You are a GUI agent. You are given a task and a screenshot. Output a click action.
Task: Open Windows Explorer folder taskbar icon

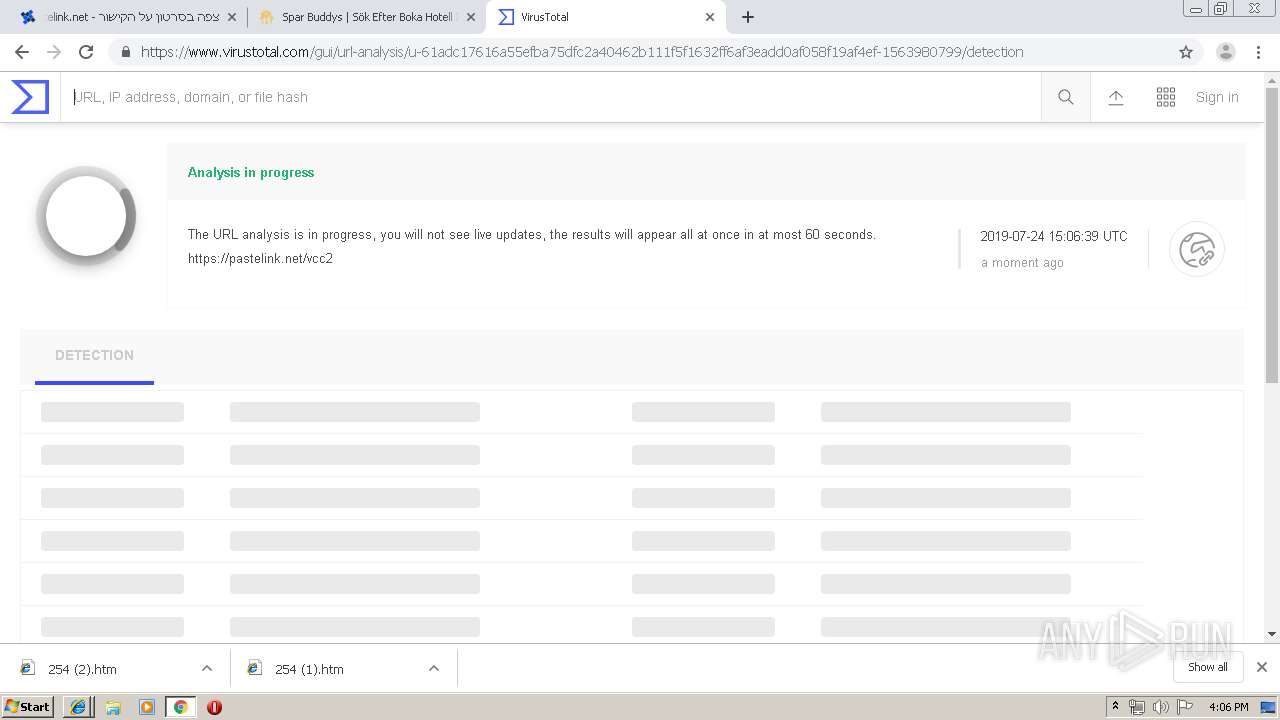113,707
